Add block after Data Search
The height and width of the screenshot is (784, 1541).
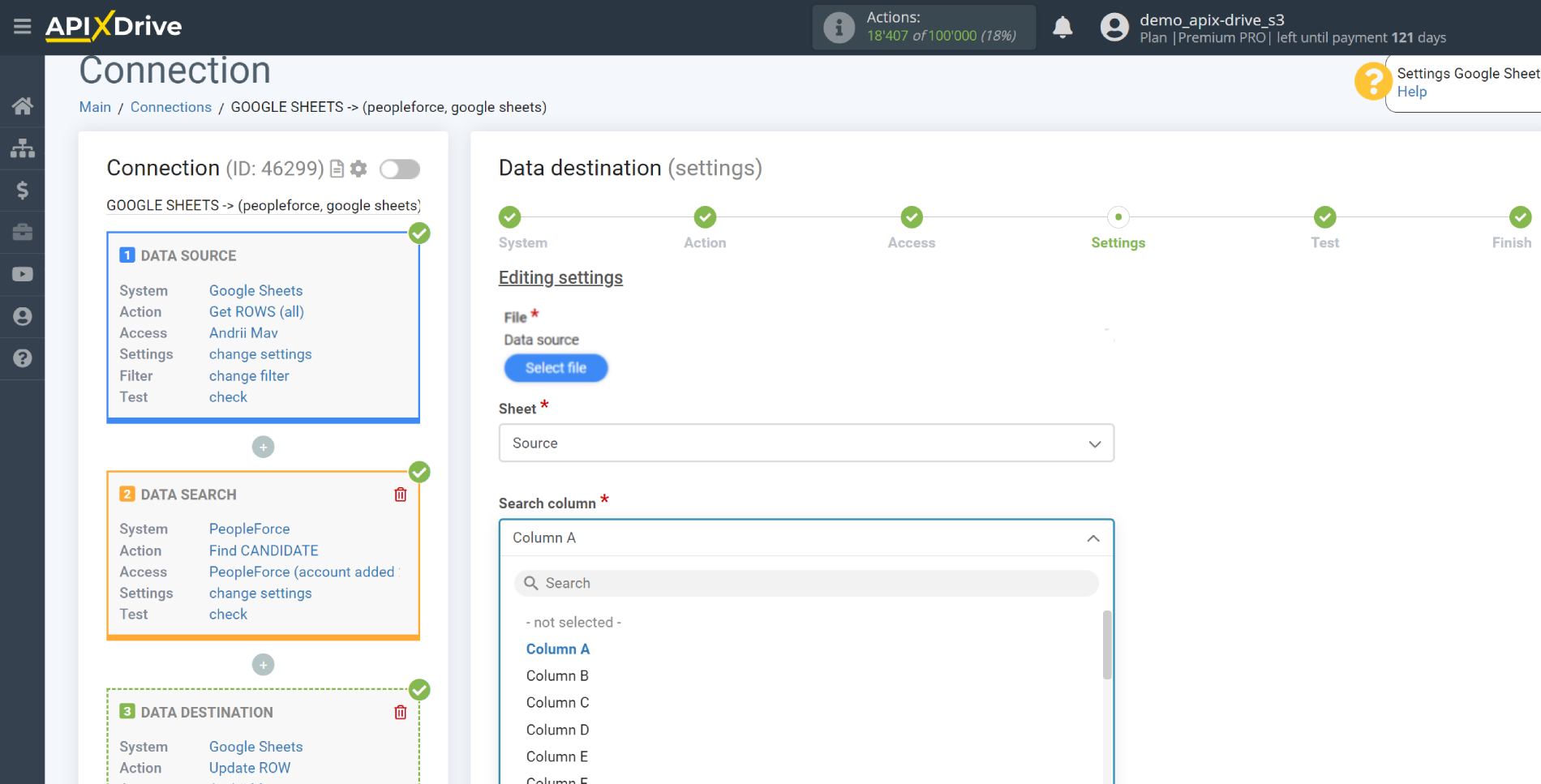263,665
